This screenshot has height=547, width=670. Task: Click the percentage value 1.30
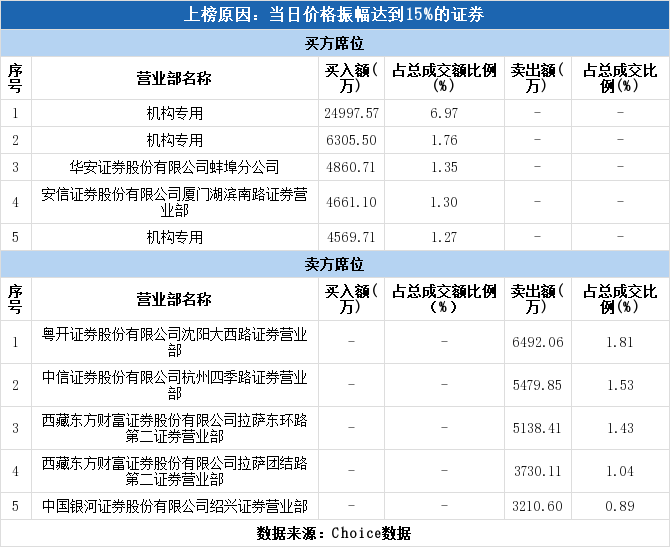[x=444, y=202]
